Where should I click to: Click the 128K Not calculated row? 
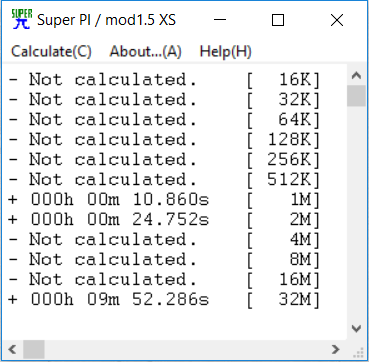pyautogui.click(x=164, y=140)
